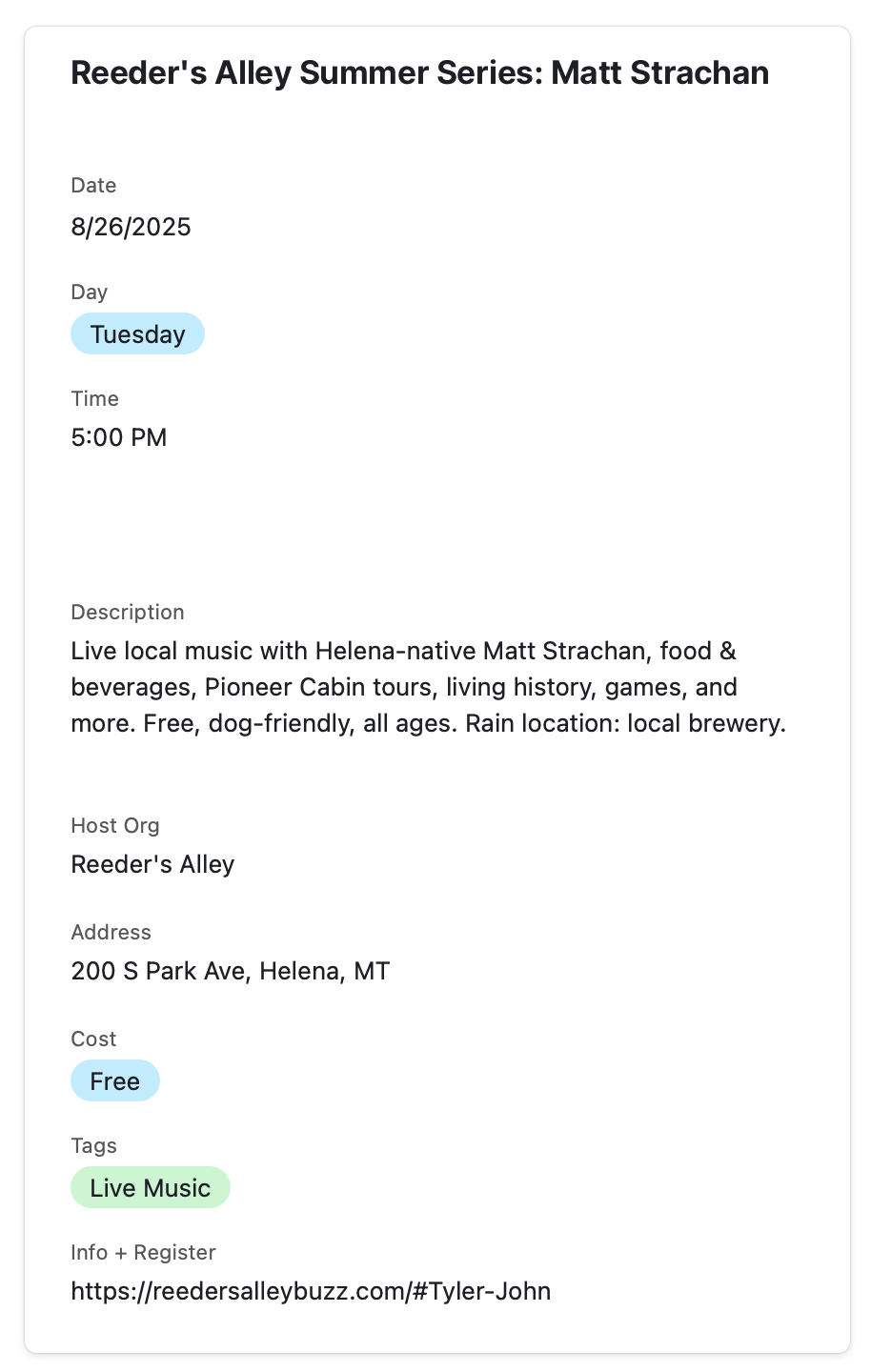871x1372 pixels.
Task: Click the Host Org field label
Action: 115,826
